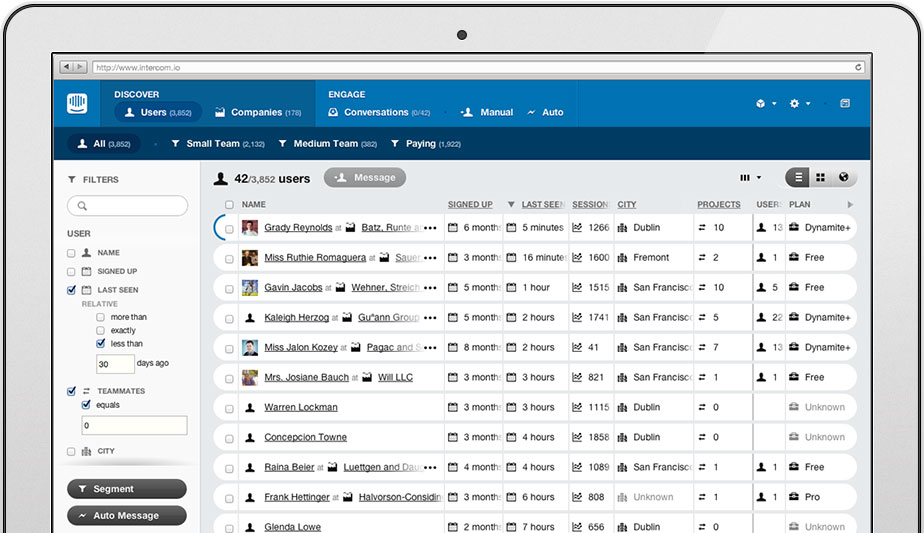Switch to map globe view
This screenshot has height=533, width=924.
(x=844, y=177)
